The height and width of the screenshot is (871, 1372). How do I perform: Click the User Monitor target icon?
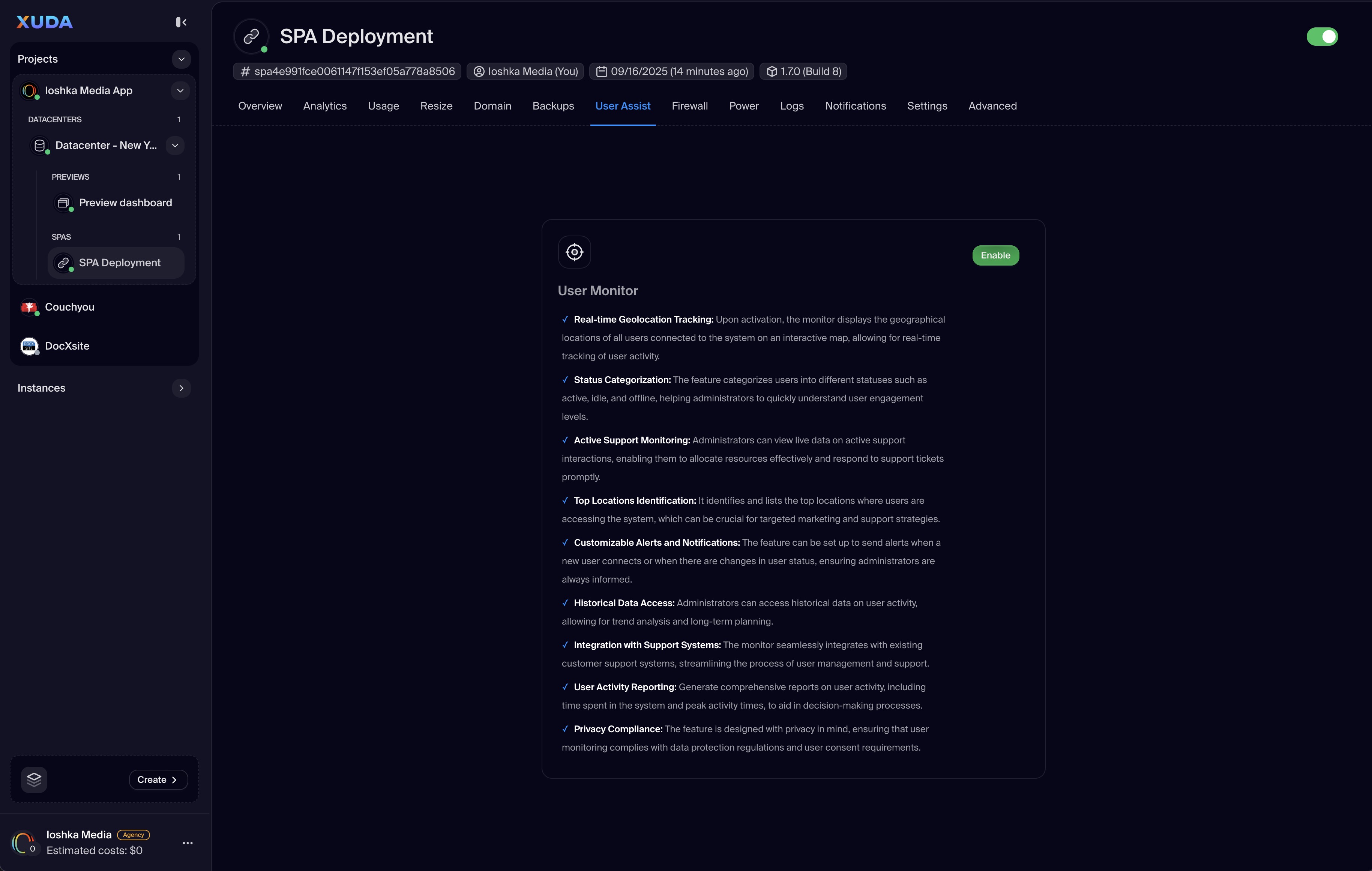coord(574,252)
